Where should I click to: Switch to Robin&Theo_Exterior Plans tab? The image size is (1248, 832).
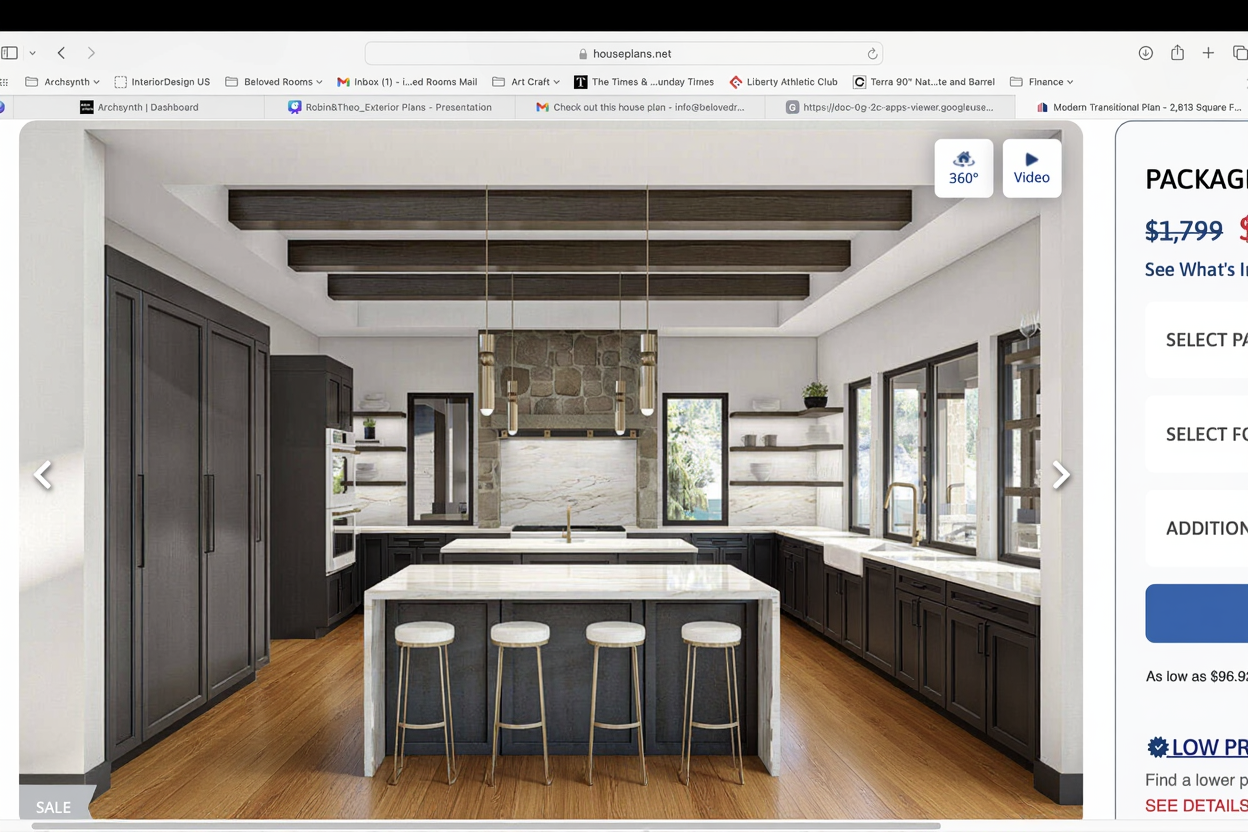390,107
